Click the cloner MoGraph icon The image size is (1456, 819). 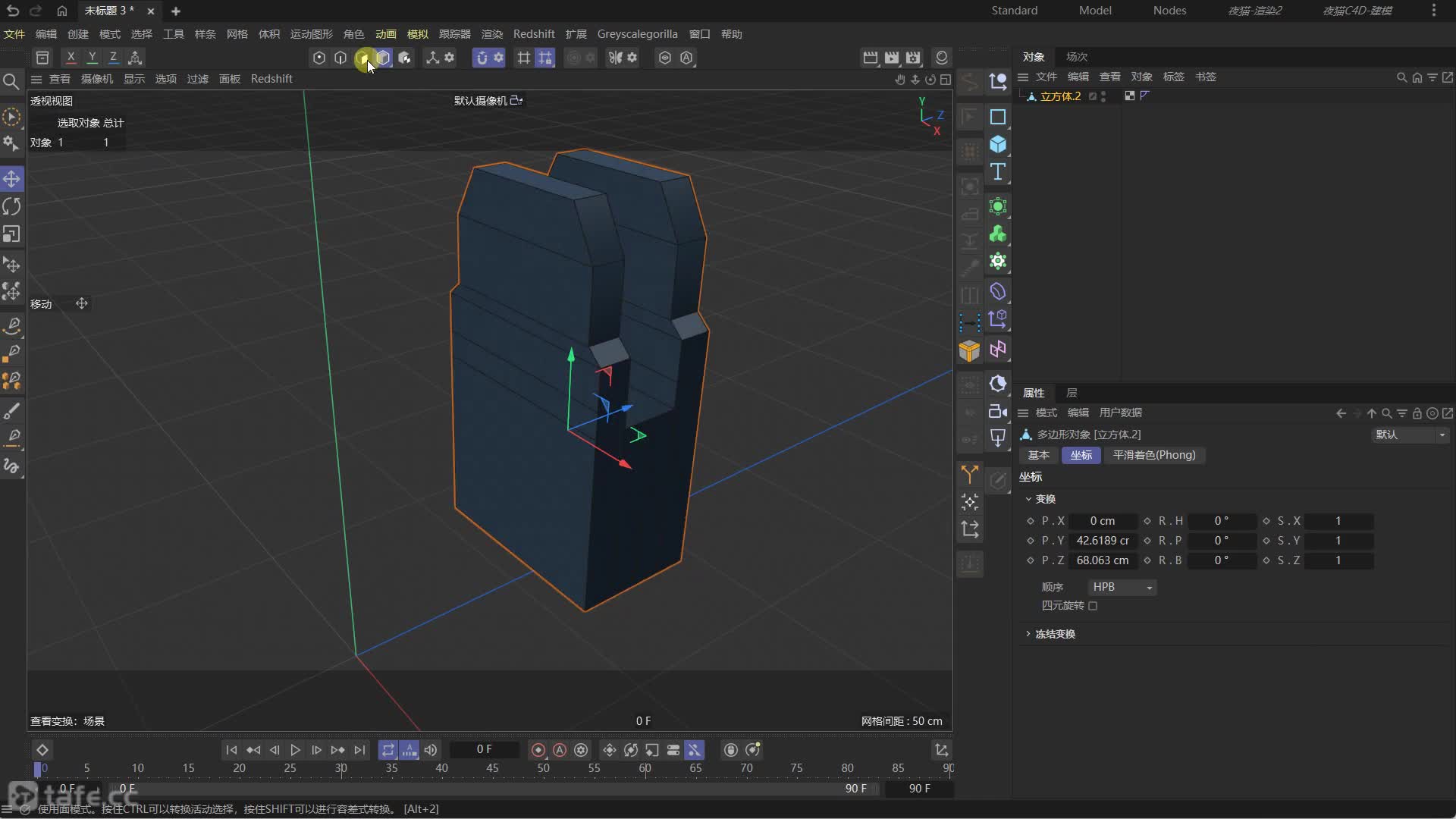coord(998,234)
